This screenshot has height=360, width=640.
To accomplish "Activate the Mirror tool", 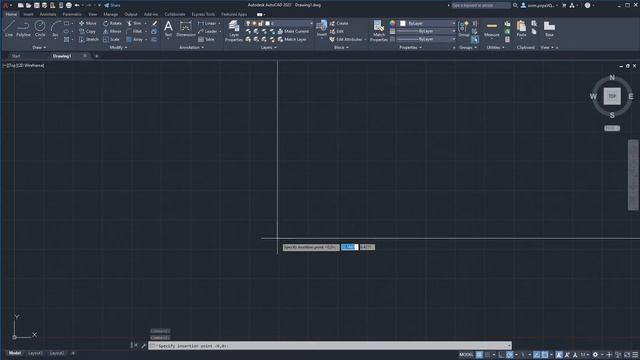I will 112,31.
